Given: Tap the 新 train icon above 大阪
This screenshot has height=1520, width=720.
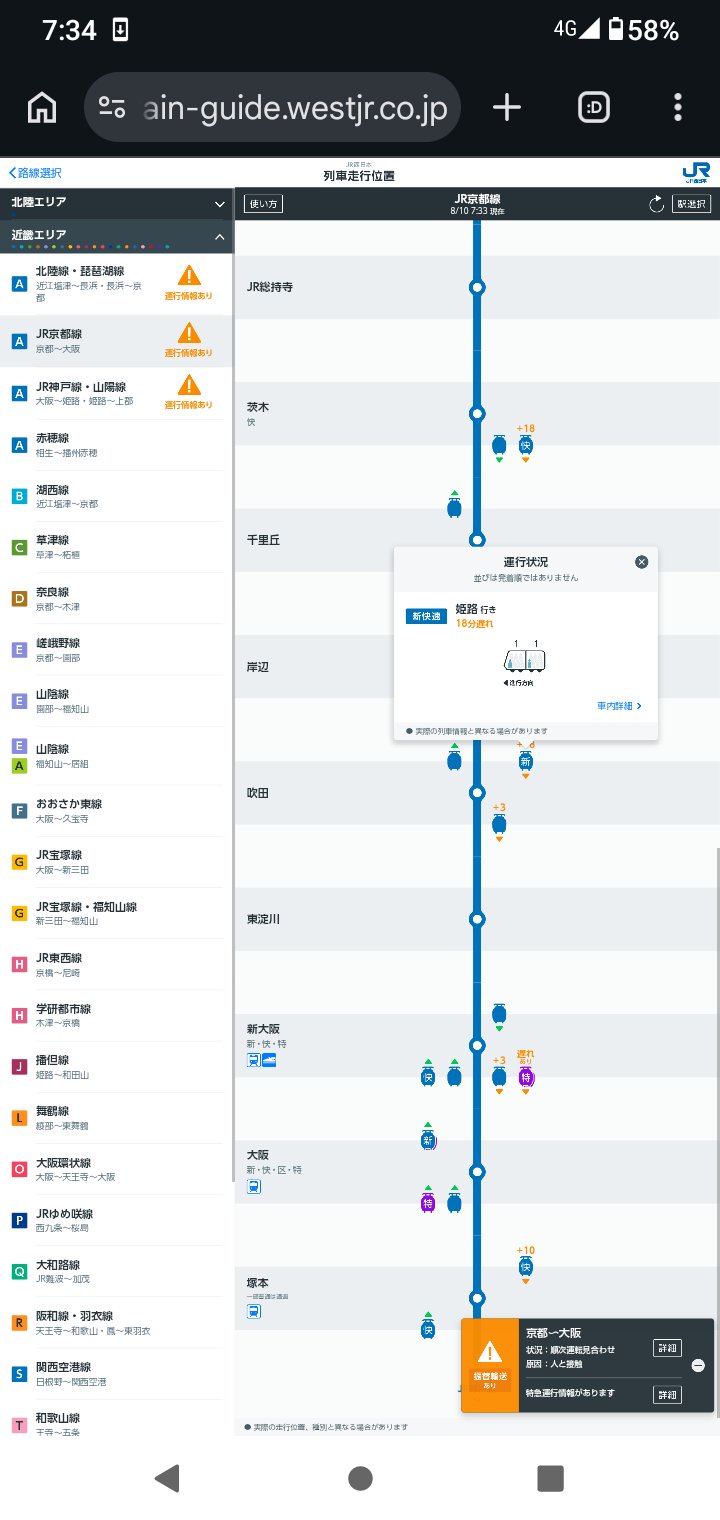Looking at the screenshot, I should (428, 1139).
